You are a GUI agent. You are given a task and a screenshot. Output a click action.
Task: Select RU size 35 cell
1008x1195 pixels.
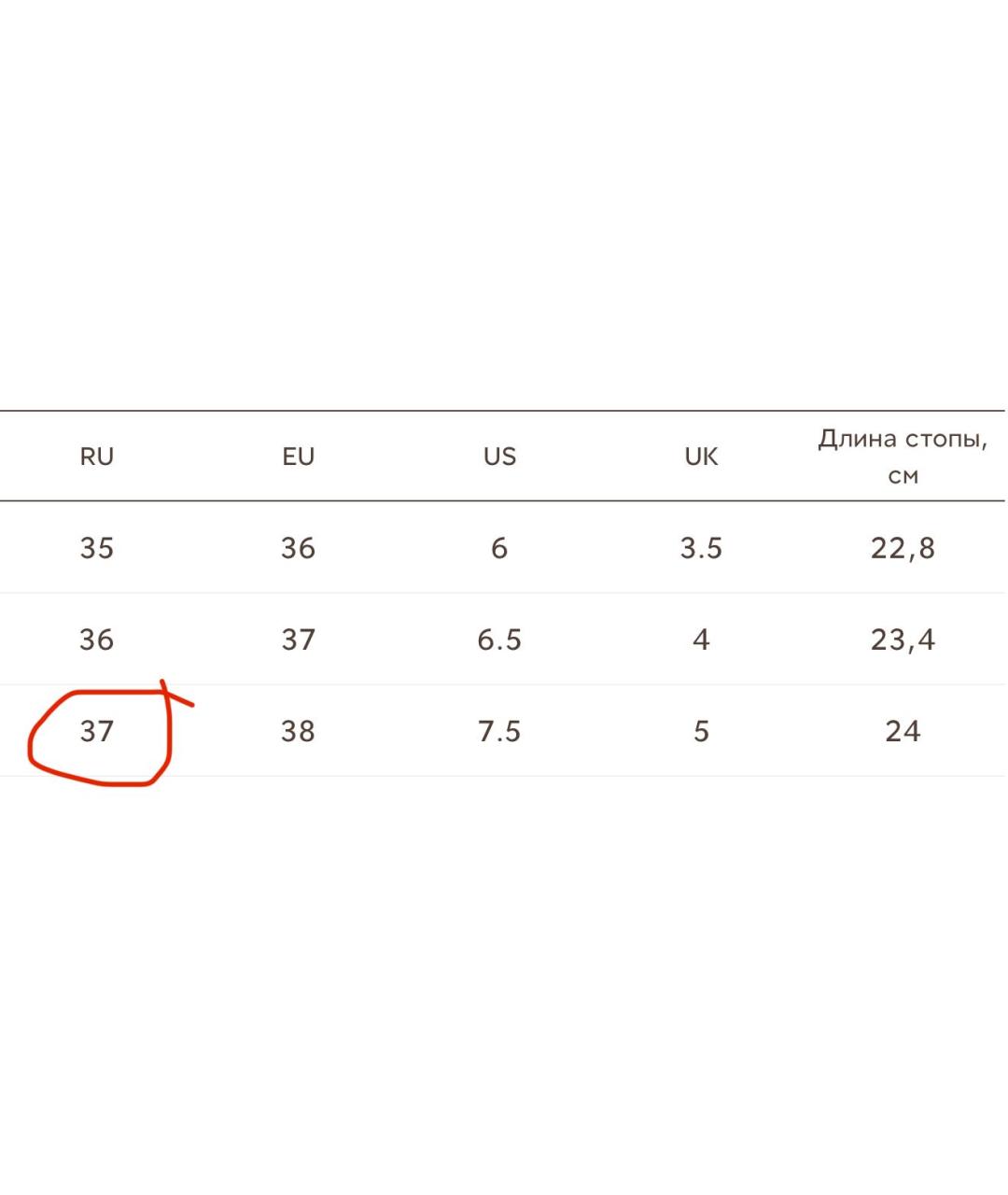coord(97,548)
